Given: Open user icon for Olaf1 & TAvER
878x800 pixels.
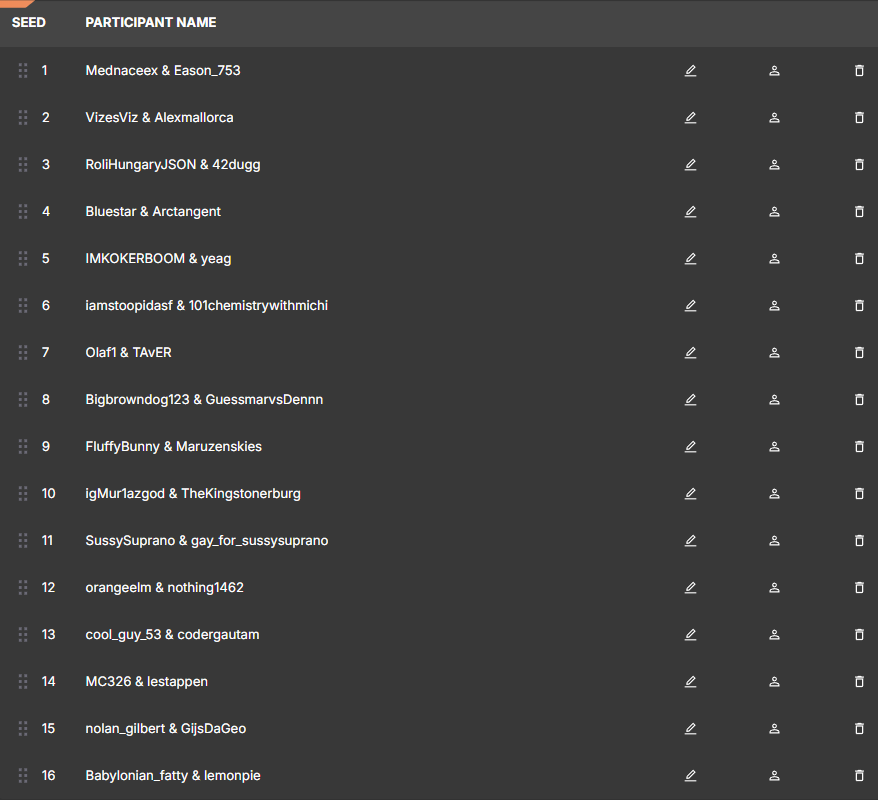Looking at the screenshot, I should (x=774, y=353).
